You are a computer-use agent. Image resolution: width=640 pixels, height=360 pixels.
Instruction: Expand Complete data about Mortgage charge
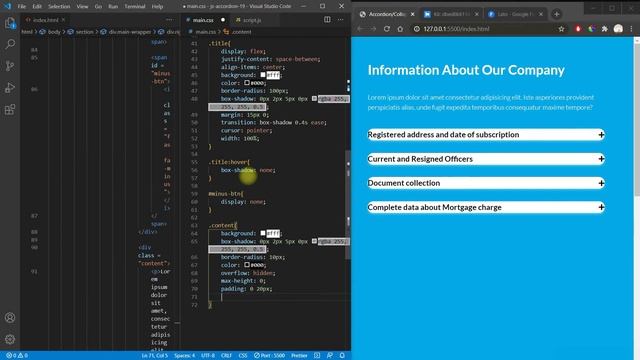[x=486, y=207]
